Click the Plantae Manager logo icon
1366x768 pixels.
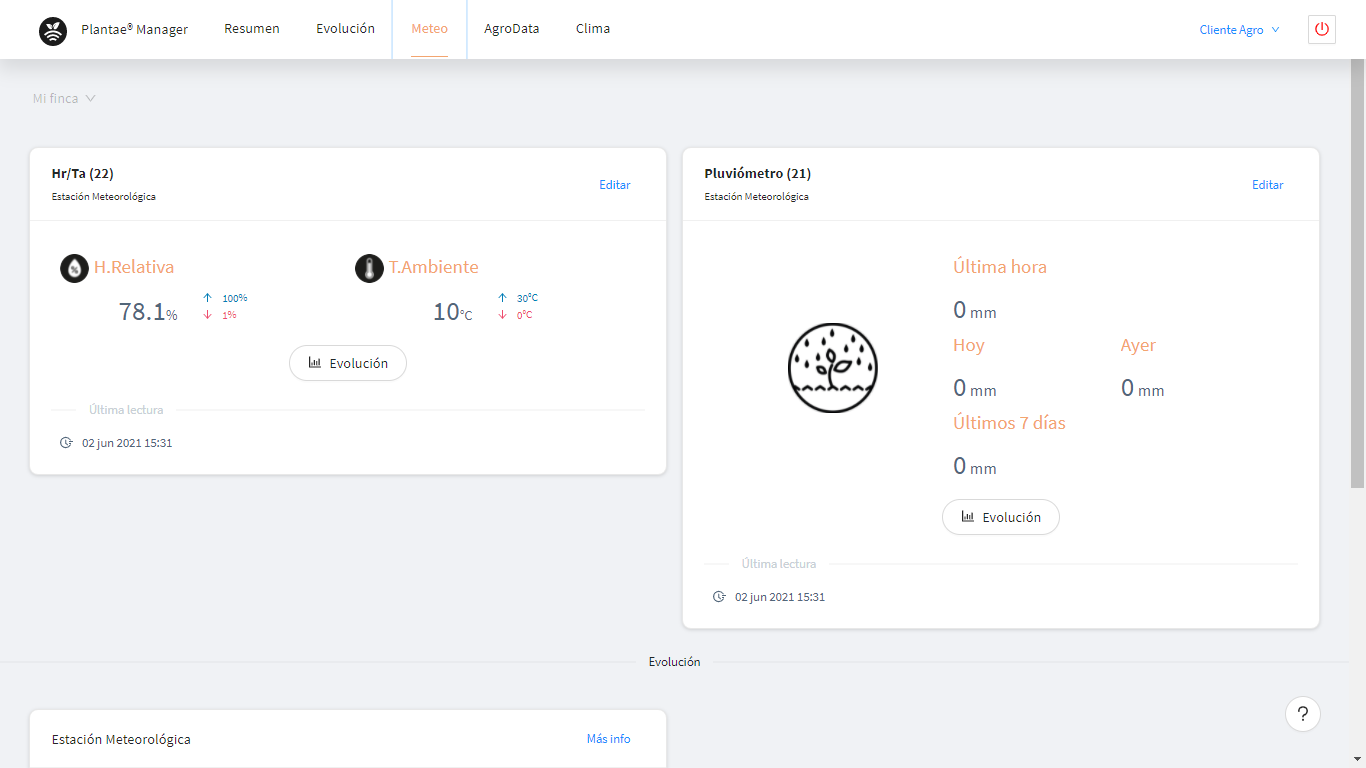(53, 31)
